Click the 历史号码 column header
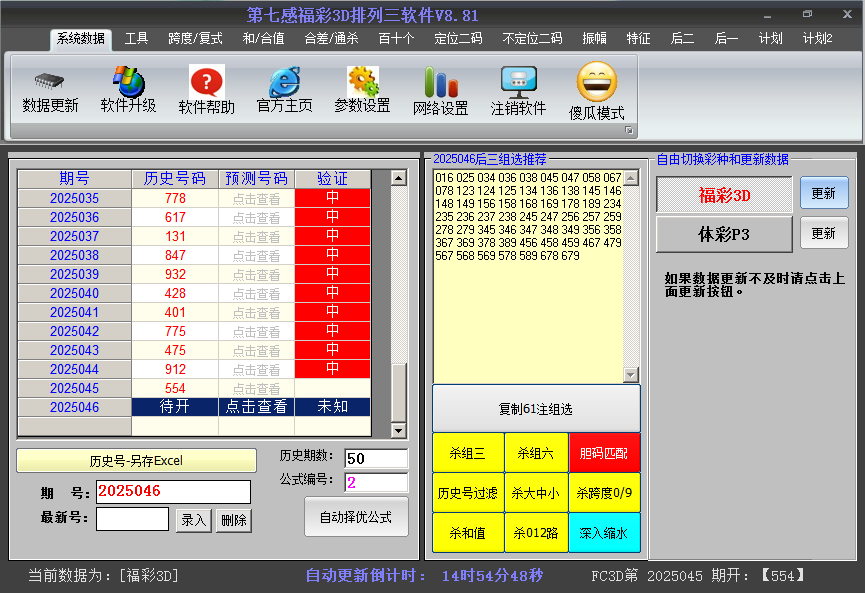The image size is (865, 593). coord(175,179)
